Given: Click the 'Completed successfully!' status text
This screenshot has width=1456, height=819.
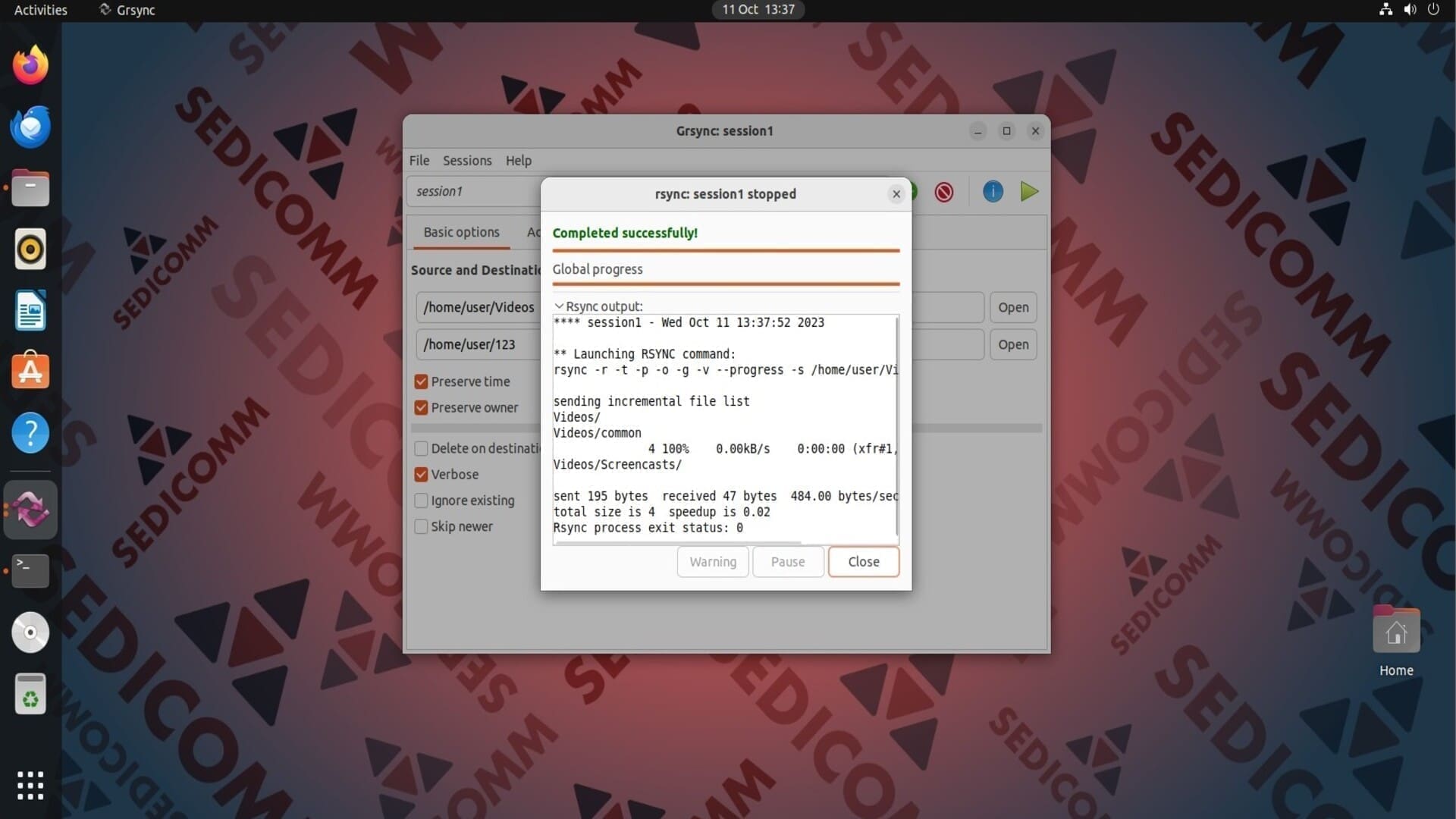Looking at the screenshot, I should (625, 233).
